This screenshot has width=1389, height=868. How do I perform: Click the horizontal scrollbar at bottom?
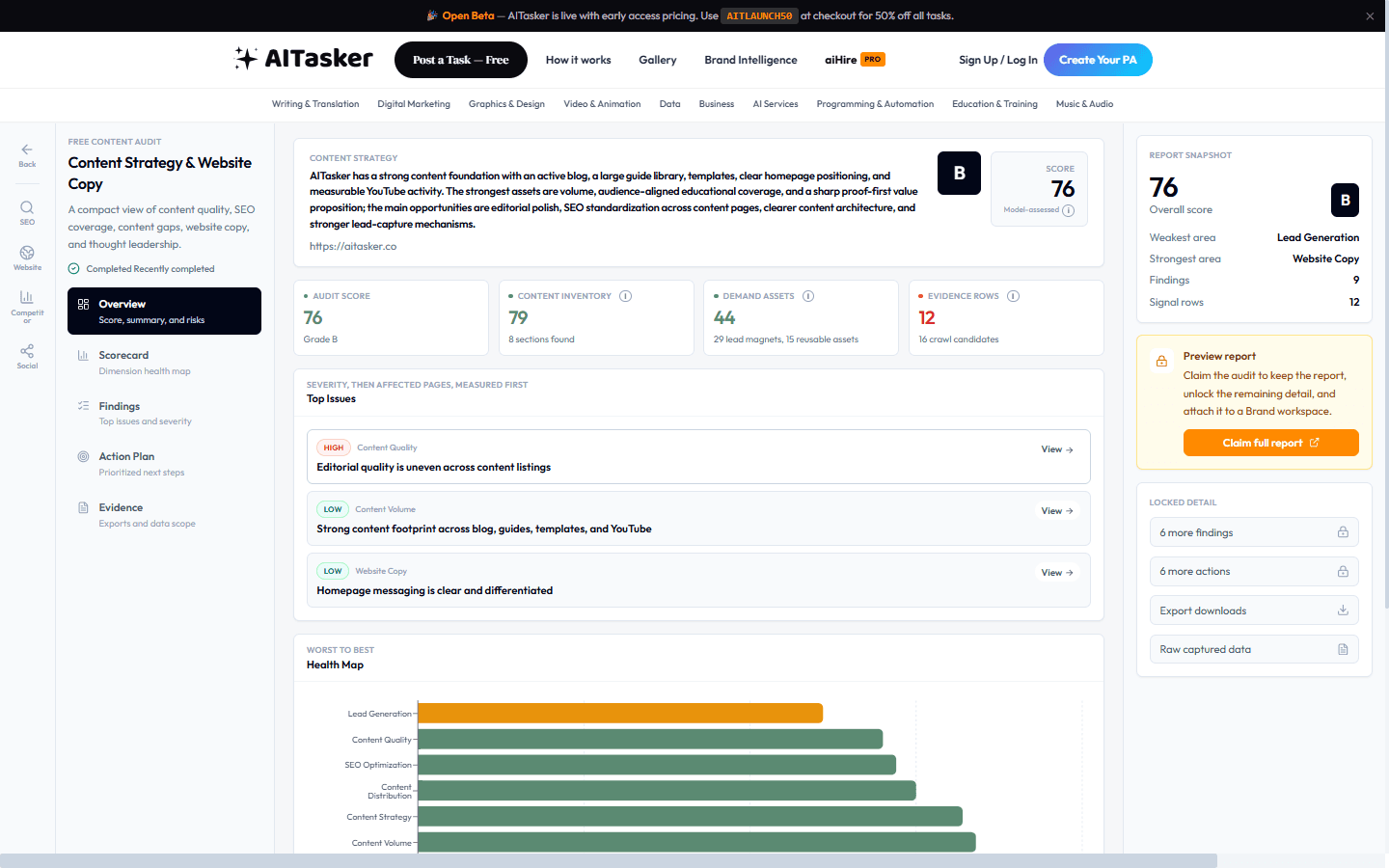[x=608, y=860]
